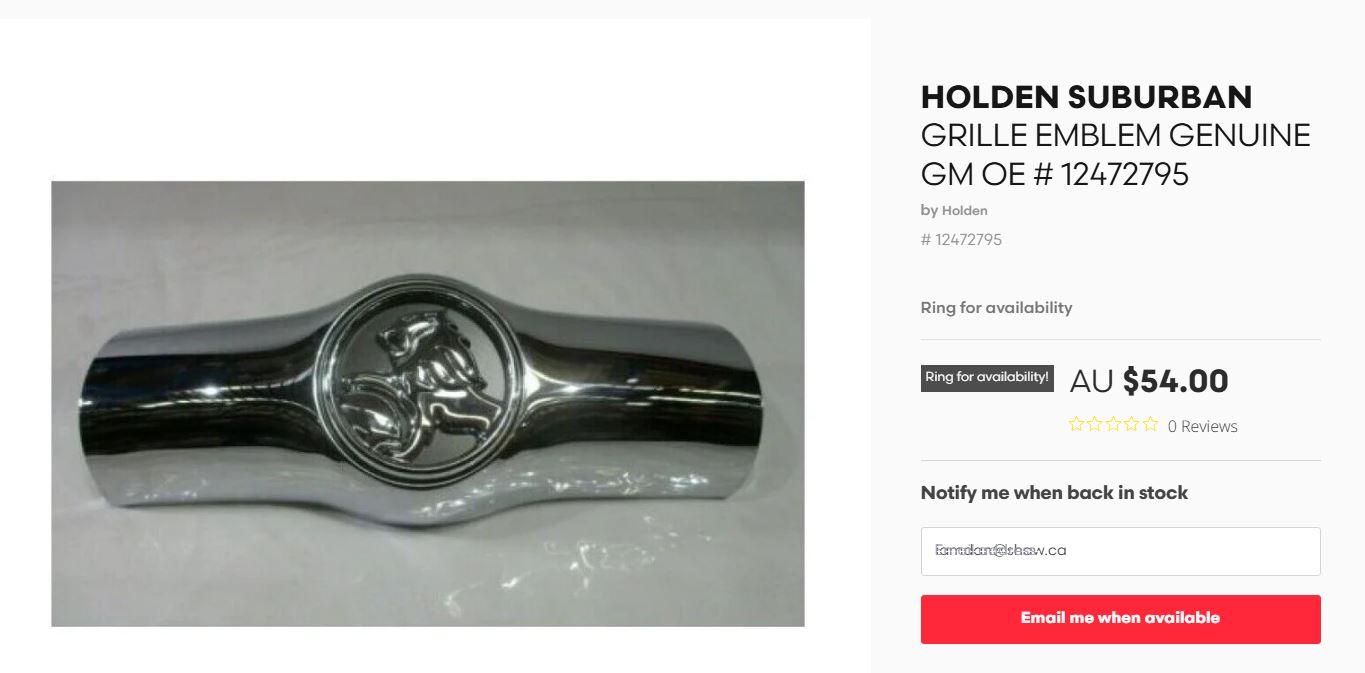Click the GRILLE EMBLEM GENUINE title line
1365x673 pixels.
[x=1115, y=135]
